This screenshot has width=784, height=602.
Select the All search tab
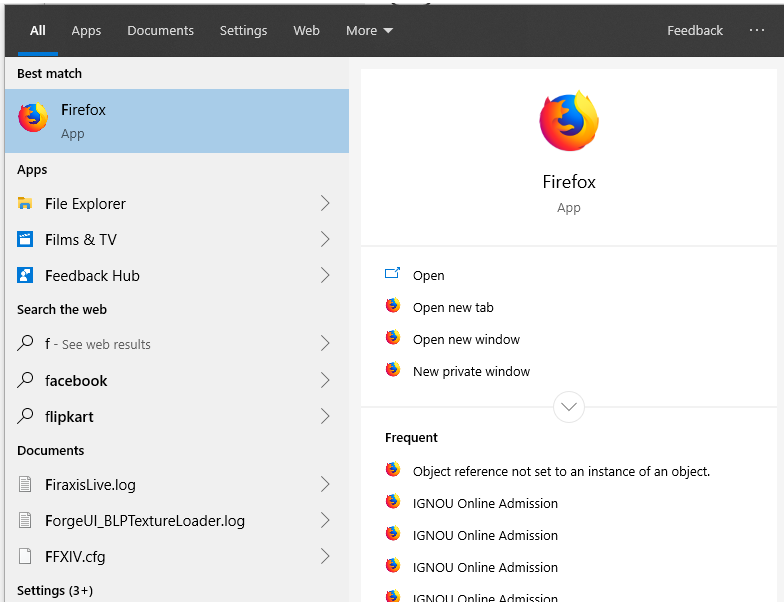pos(38,30)
